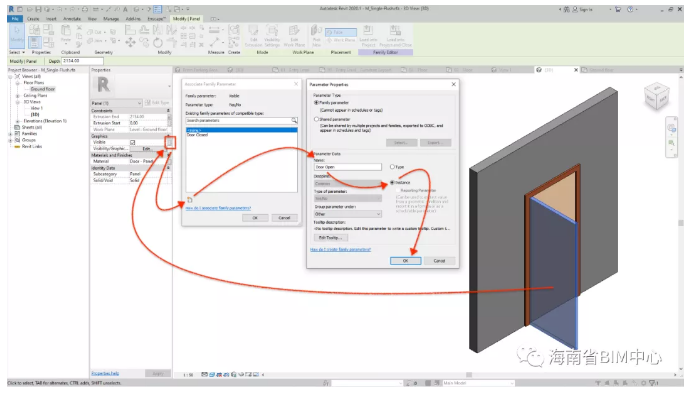Viewport: 691px width, 393px height.
Task: Click the Edit Tooltip button
Action: coord(331,237)
